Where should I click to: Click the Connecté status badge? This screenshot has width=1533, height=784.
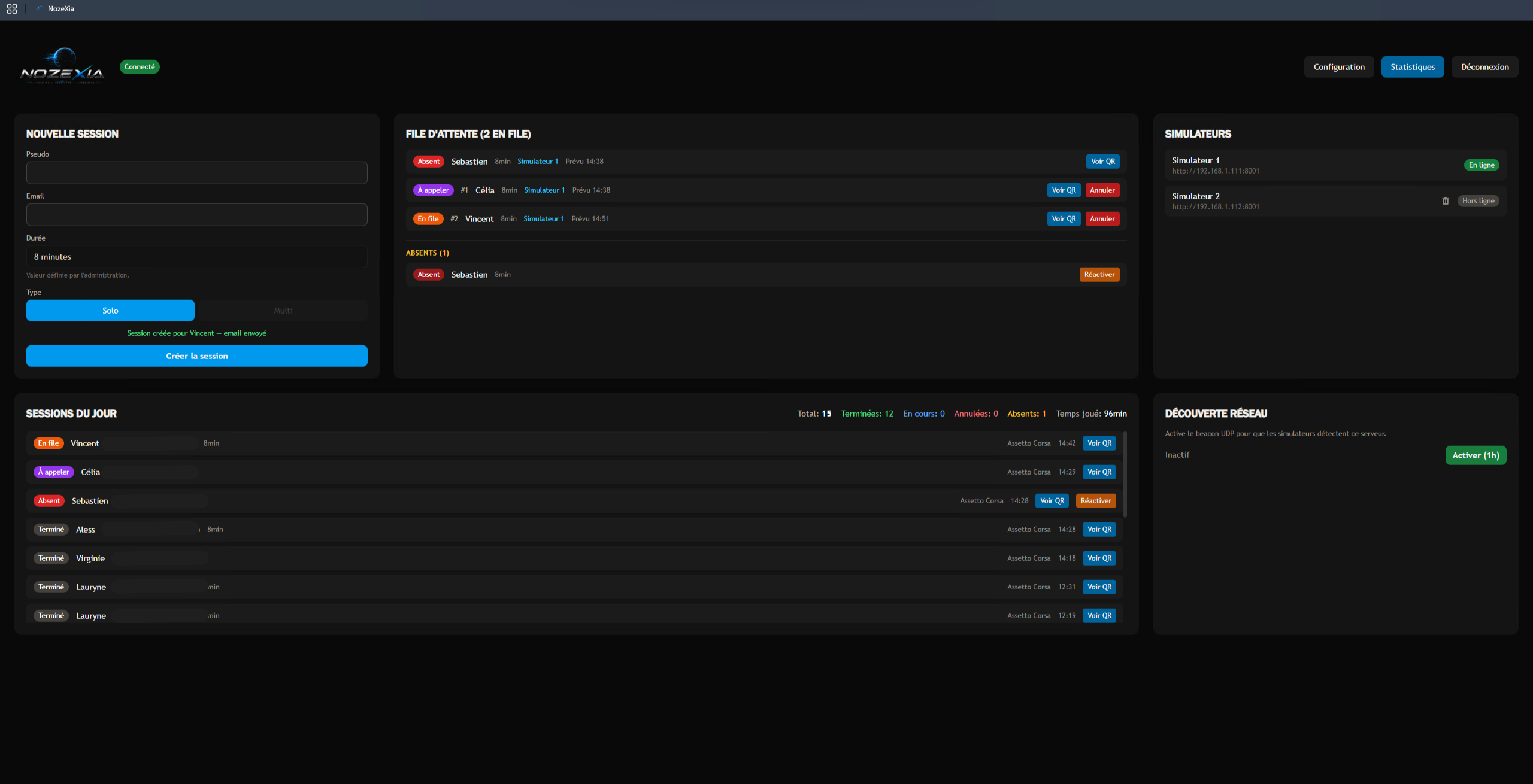tap(140, 67)
